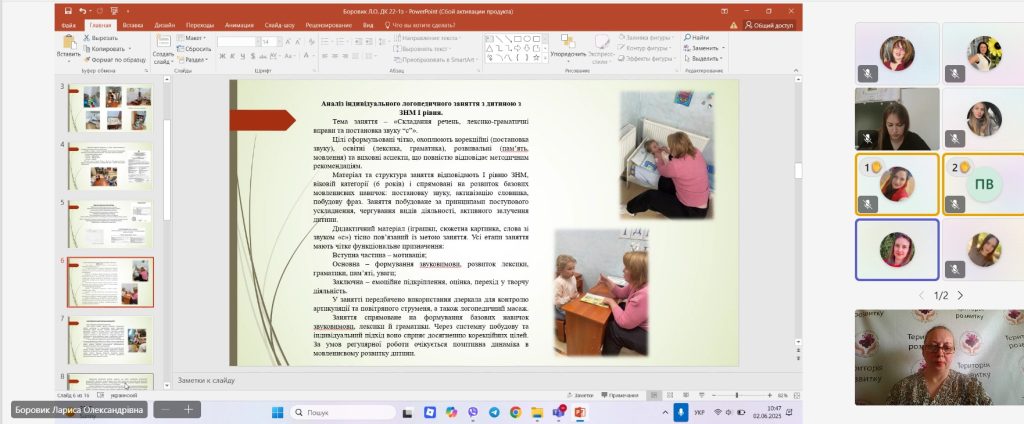This screenshot has height=424, width=1024.
Task: Create a new slide with Создать слайд
Action: pos(162,50)
